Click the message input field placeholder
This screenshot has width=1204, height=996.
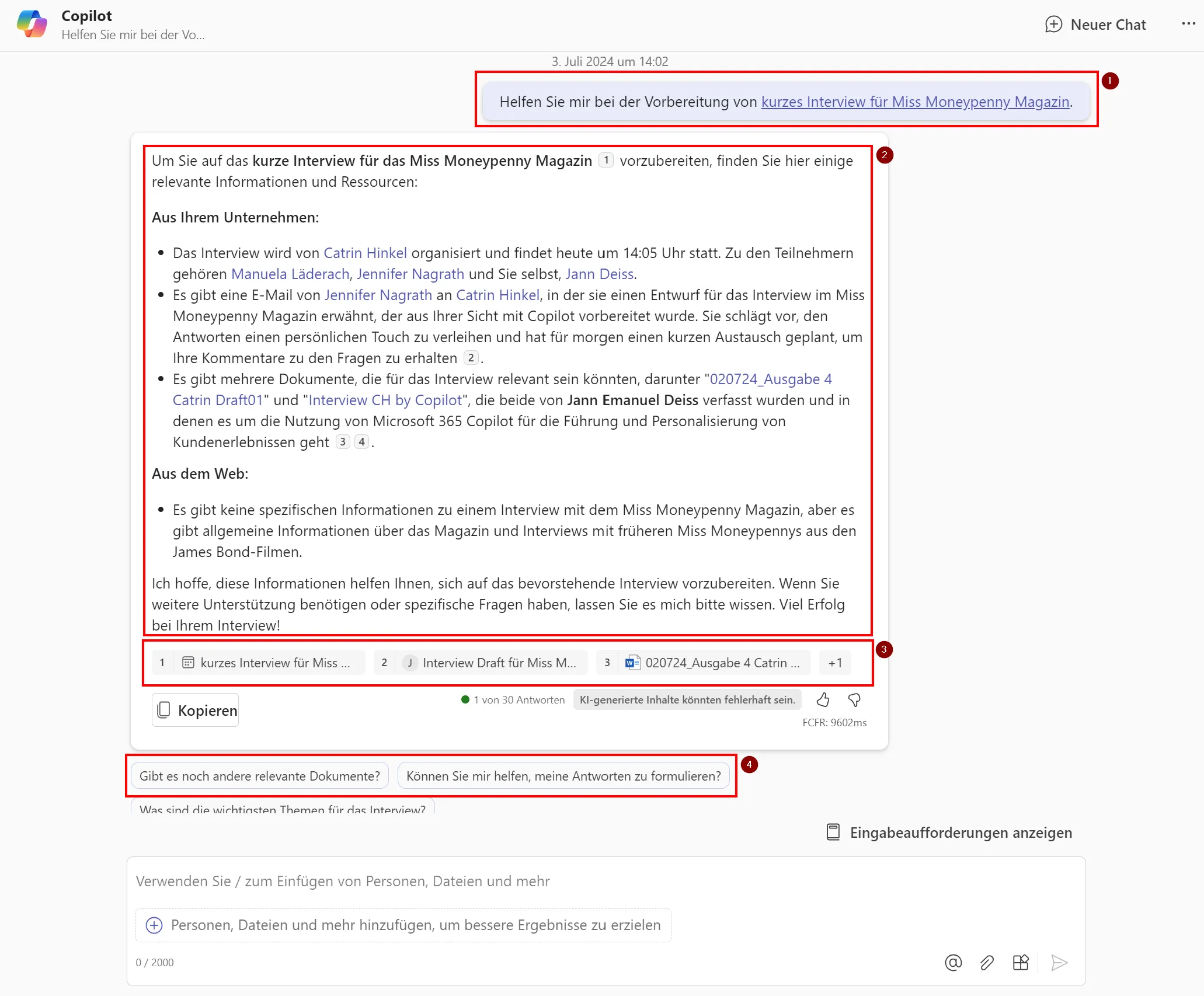pos(343,881)
